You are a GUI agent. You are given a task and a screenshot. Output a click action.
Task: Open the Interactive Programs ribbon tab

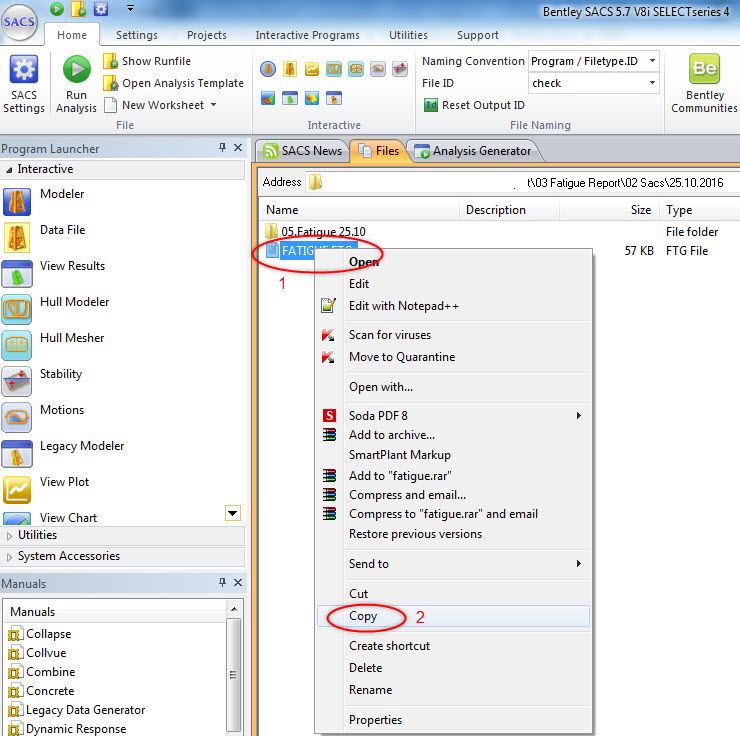pyautogui.click(x=308, y=35)
